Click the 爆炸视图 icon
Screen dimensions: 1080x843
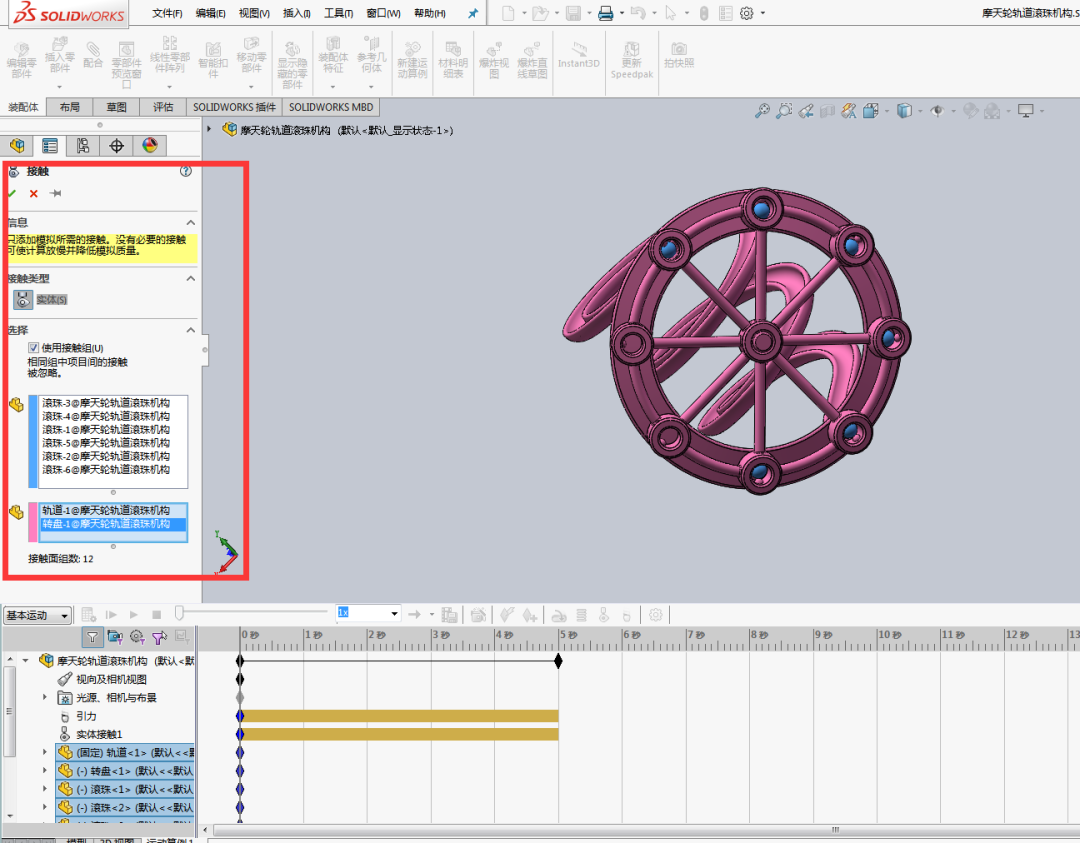pos(493,60)
